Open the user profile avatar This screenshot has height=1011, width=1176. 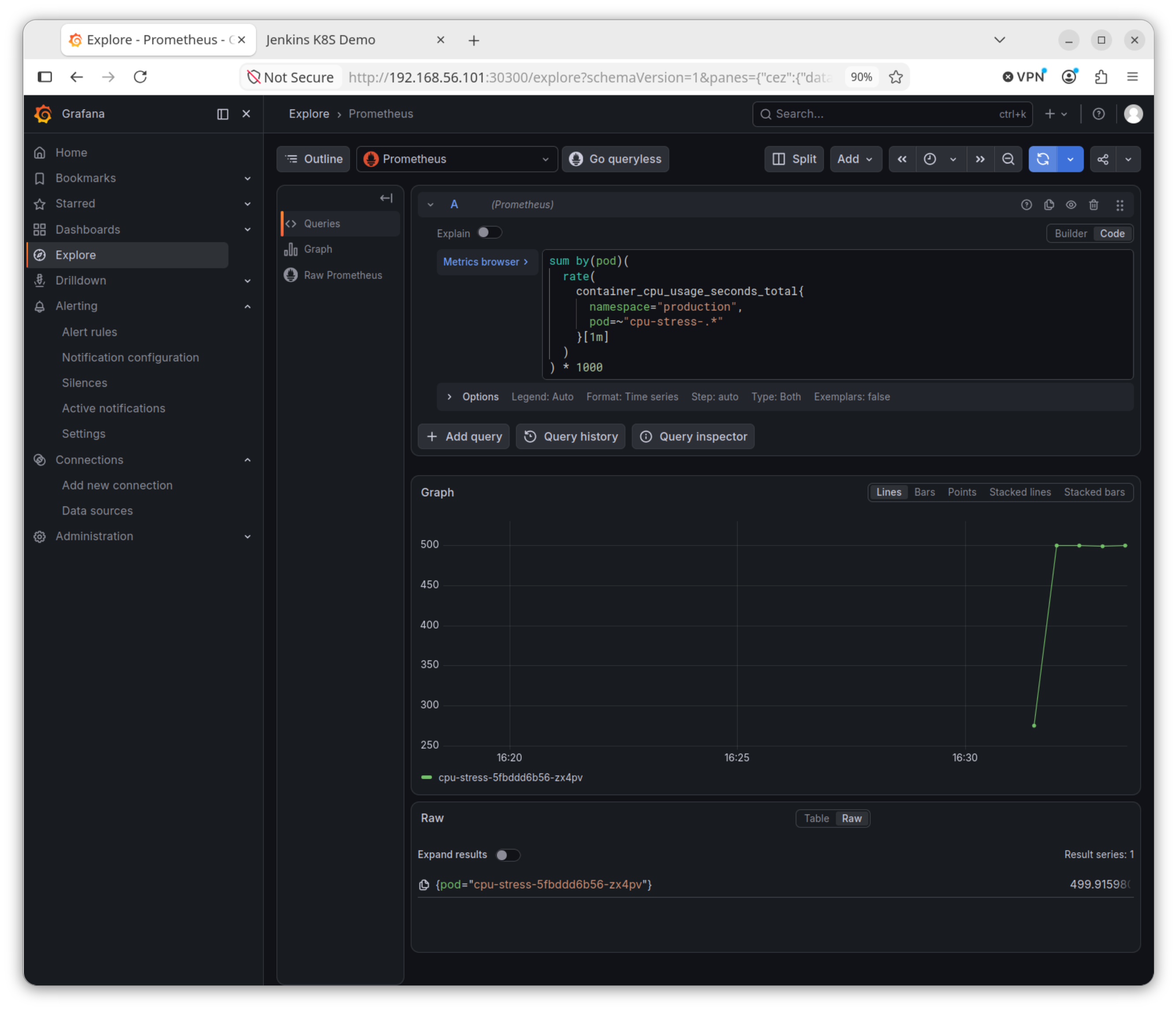click(x=1134, y=114)
